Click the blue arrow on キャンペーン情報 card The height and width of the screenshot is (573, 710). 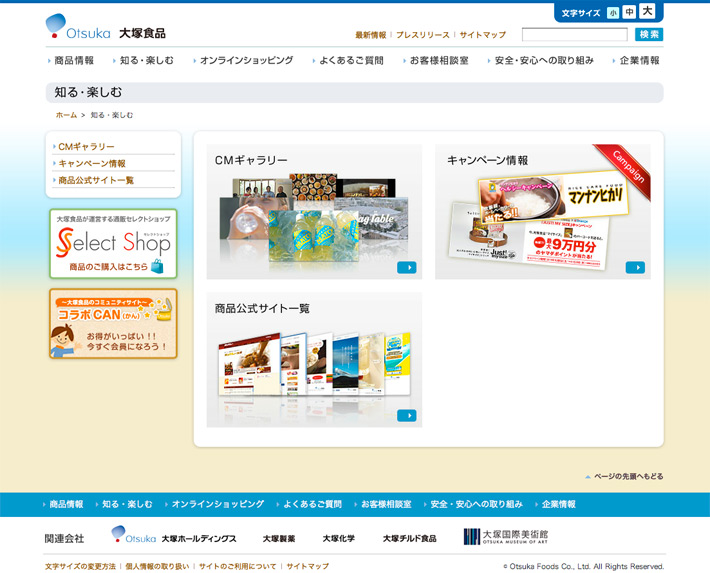point(635,267)
